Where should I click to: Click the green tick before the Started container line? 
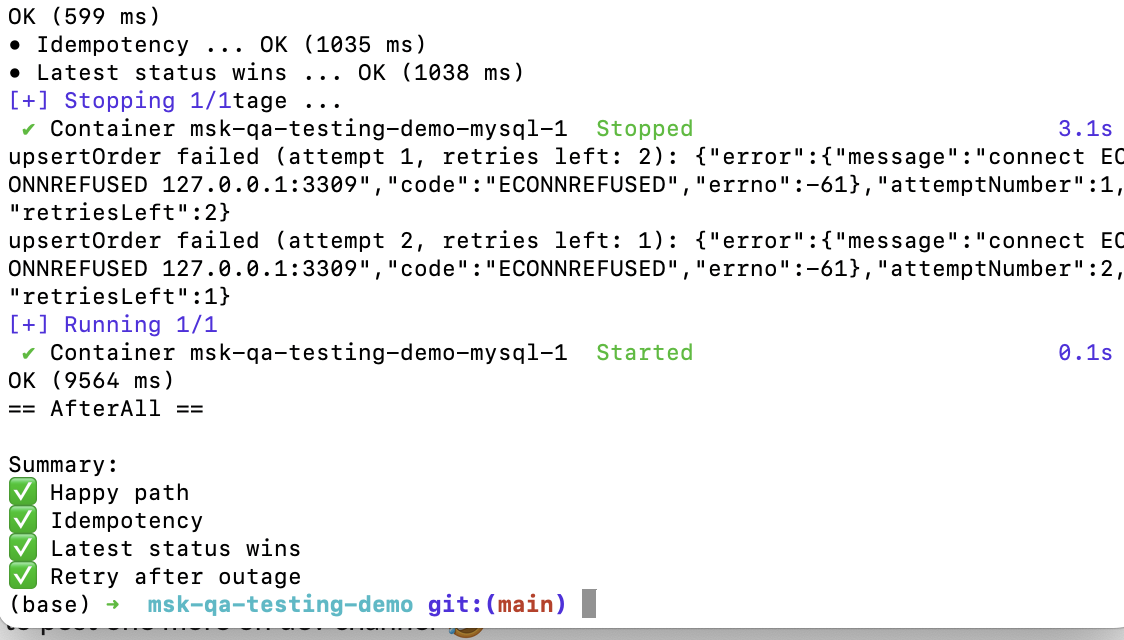[29, 353]
